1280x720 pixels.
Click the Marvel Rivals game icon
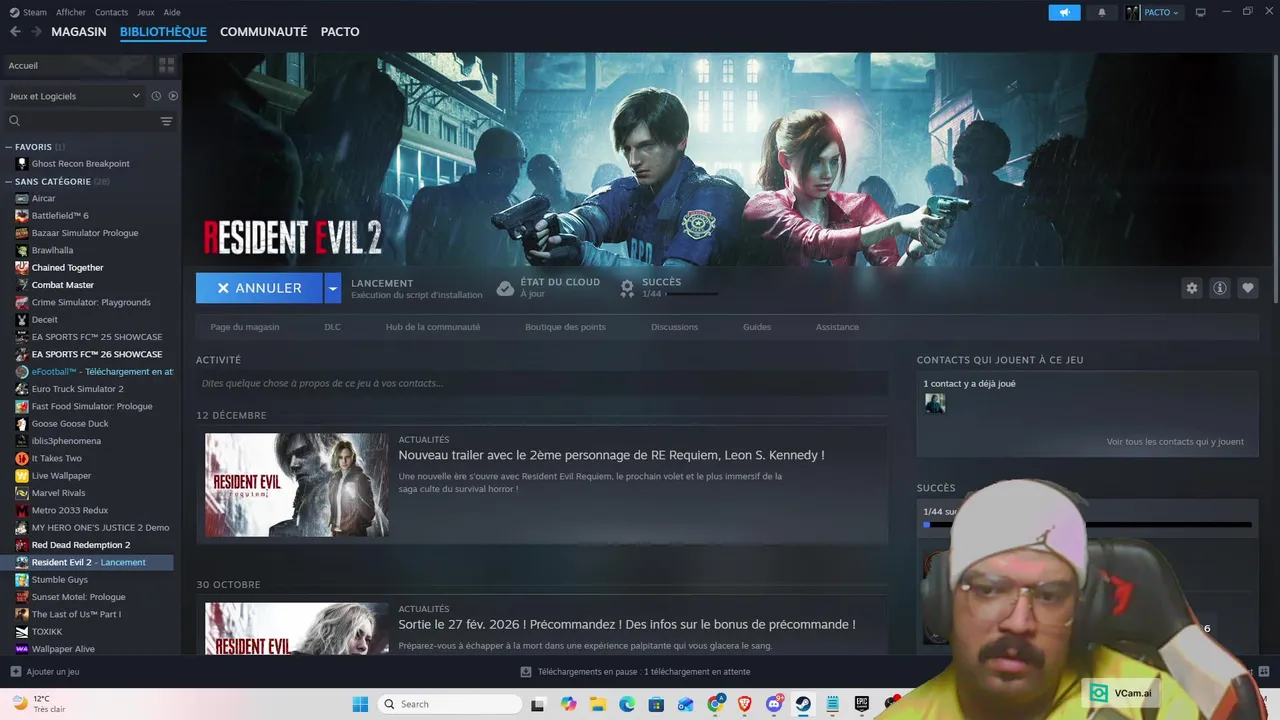click(x=22, y=493)
